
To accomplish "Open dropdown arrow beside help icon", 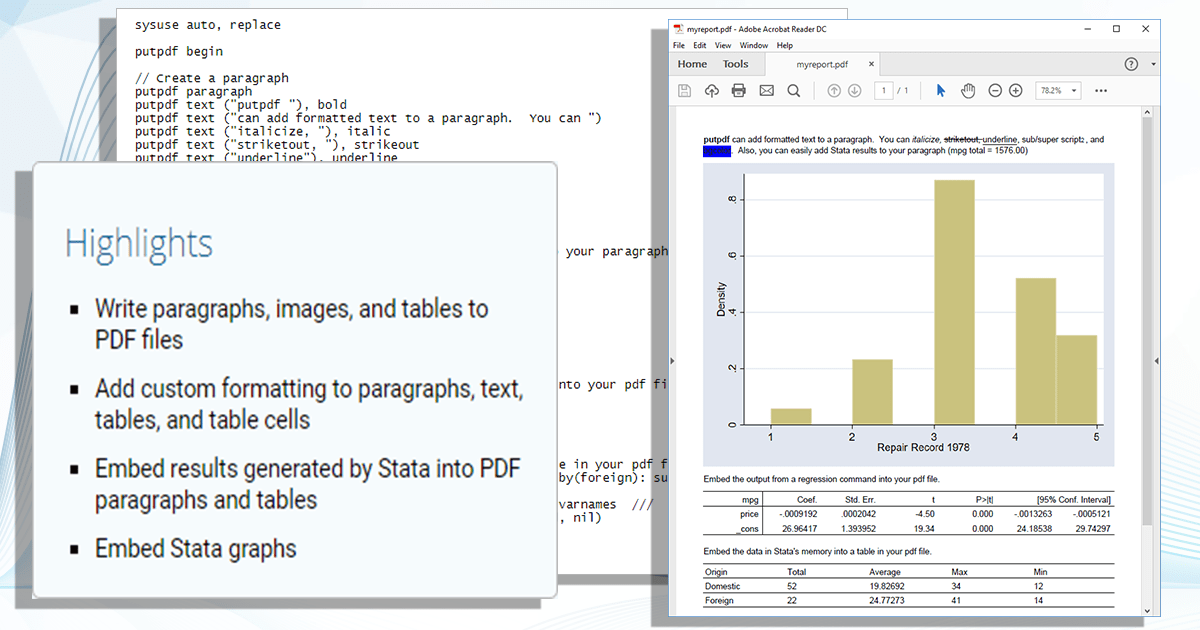I will pyautogui.click(x=1153, y=64).
